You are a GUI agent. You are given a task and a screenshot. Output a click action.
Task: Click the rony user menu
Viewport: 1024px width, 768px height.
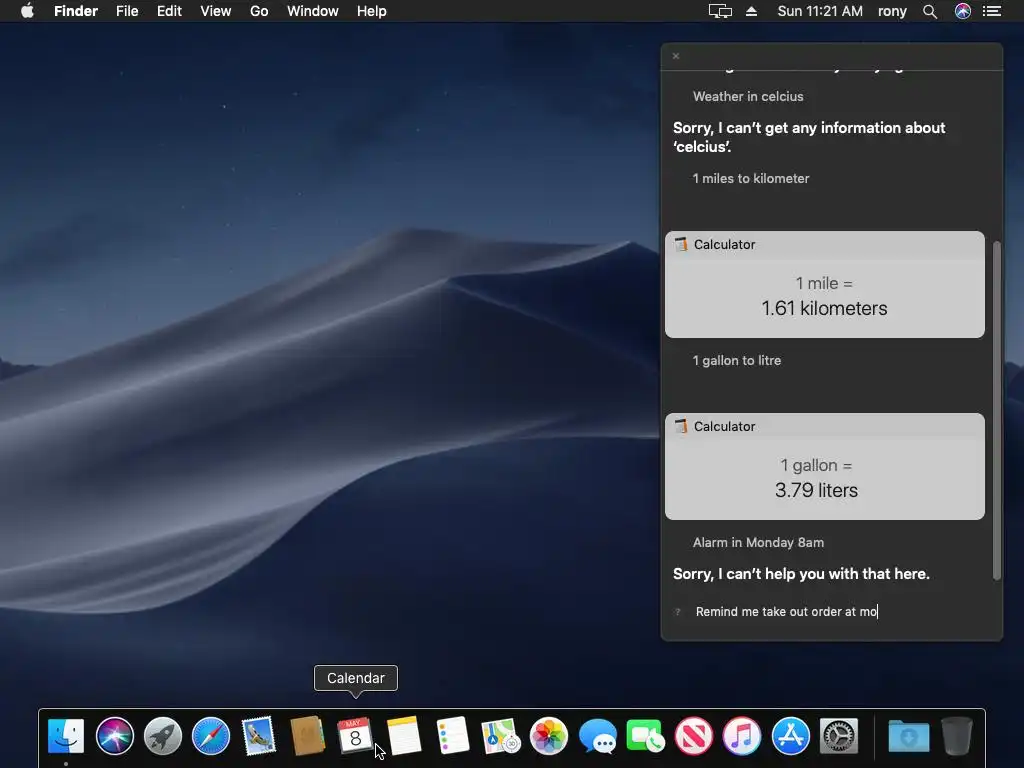(892, 11)
